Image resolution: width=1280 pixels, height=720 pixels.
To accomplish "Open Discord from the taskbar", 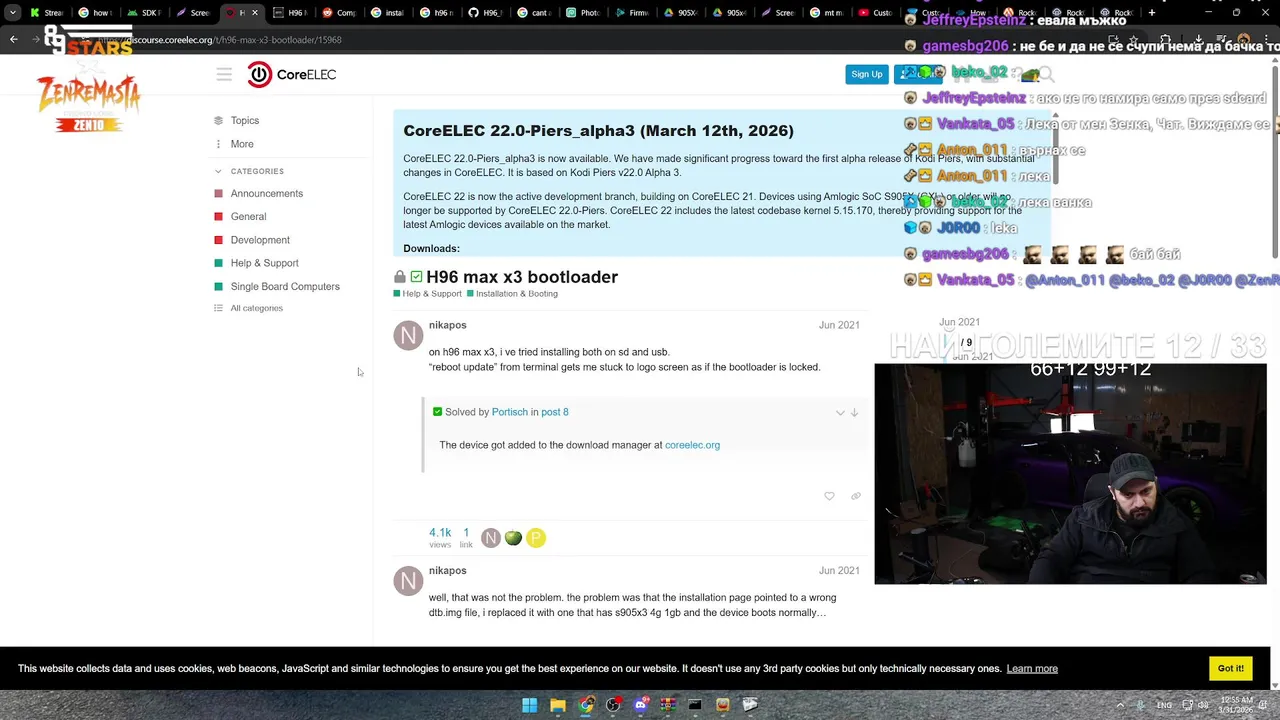I will coord(641,705).
